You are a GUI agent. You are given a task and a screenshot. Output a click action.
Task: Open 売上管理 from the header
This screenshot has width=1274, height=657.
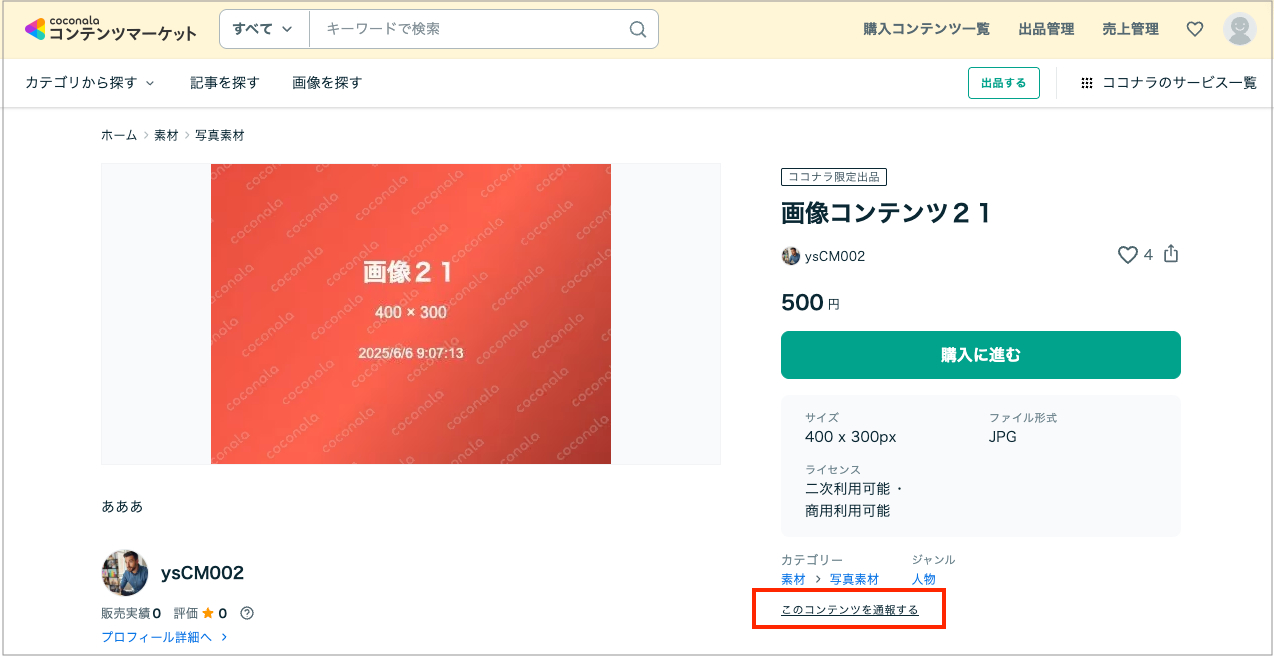tap(1130, 29)
